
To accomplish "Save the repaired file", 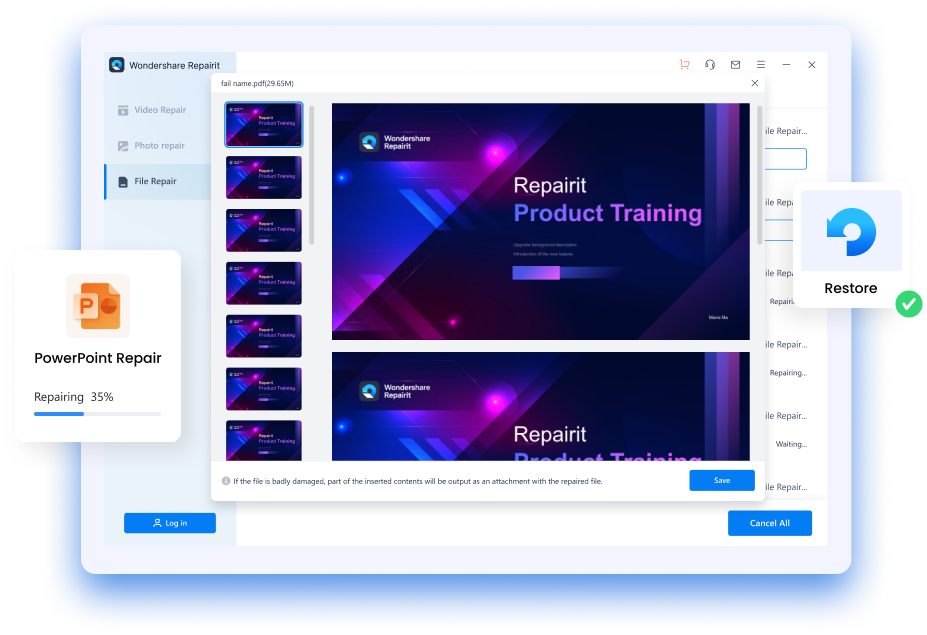I will (722, 480).
